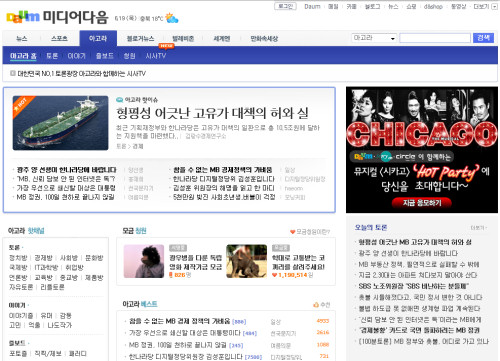This screenshot has width=500, height=361.
Task: Click the 자유토론 link under 토론
Action: pos(21,287)
